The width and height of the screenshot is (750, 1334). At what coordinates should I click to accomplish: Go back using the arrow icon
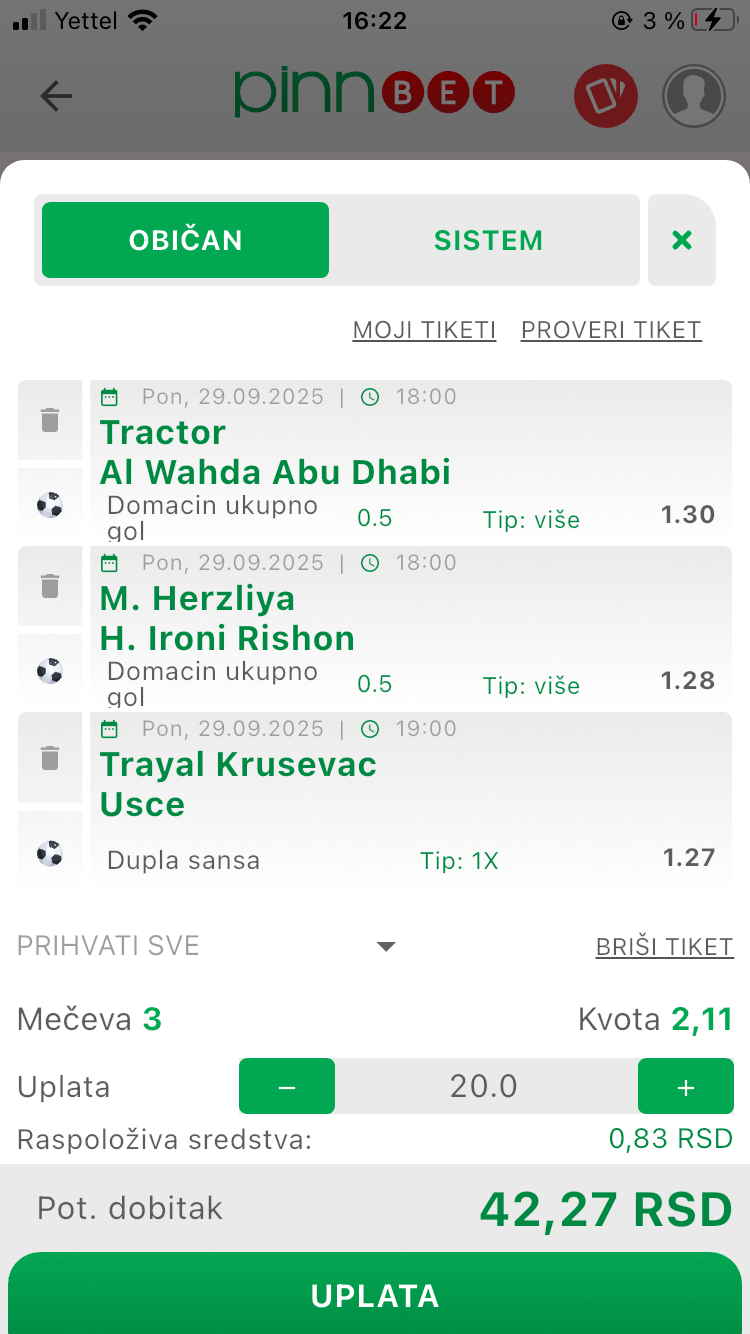(56, 96)
